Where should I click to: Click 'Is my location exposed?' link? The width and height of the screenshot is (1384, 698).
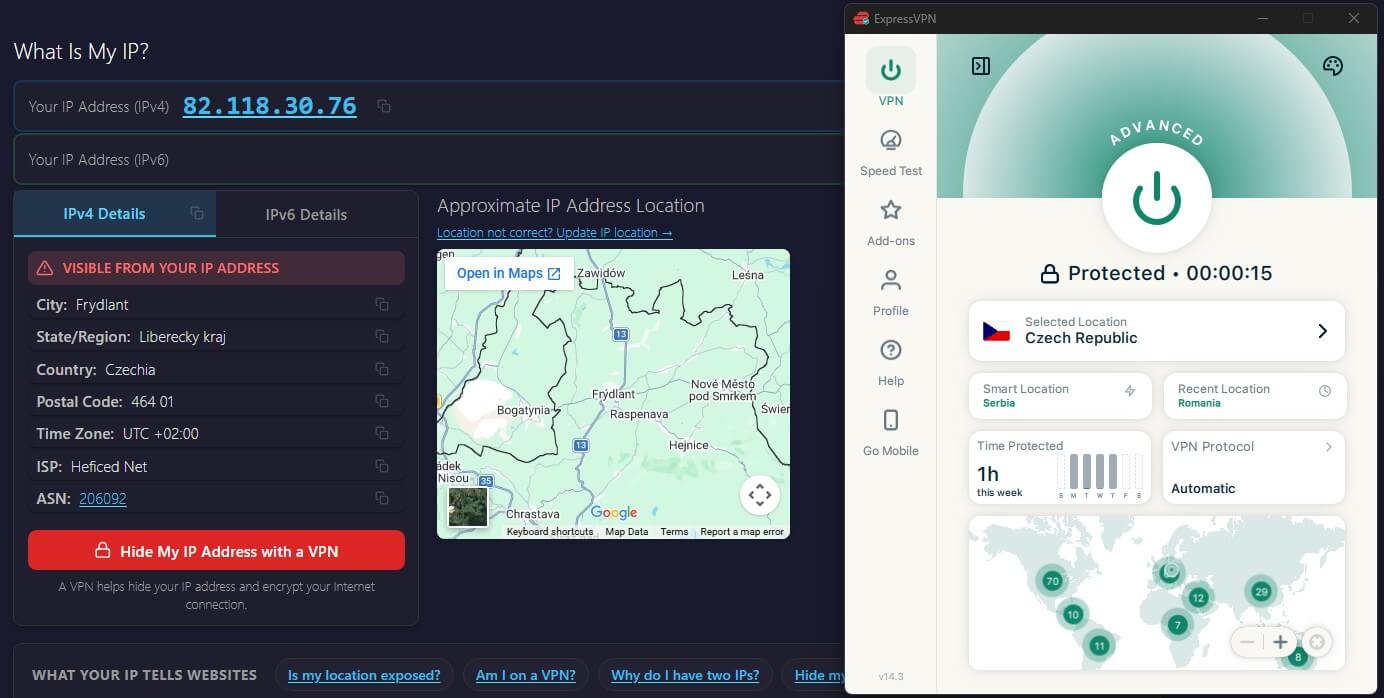(x=364, y=675)
